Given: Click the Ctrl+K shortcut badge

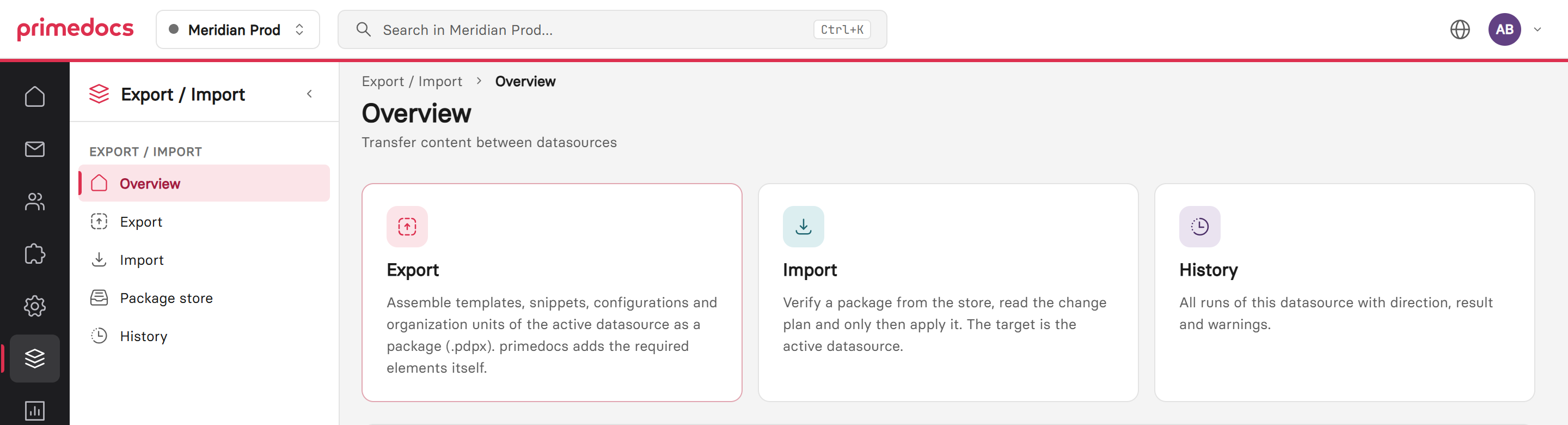Looking at the screenshot, I should tap(842, 29).
